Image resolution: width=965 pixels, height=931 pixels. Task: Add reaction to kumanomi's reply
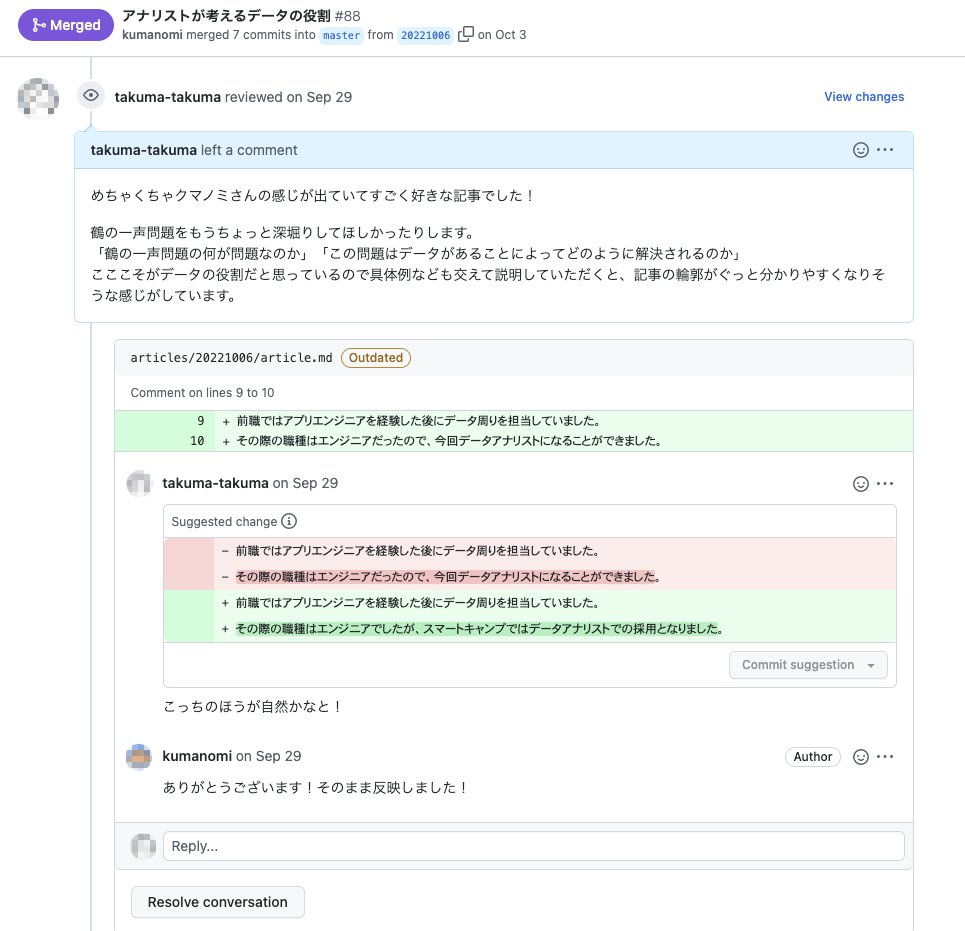pos(860,757)
